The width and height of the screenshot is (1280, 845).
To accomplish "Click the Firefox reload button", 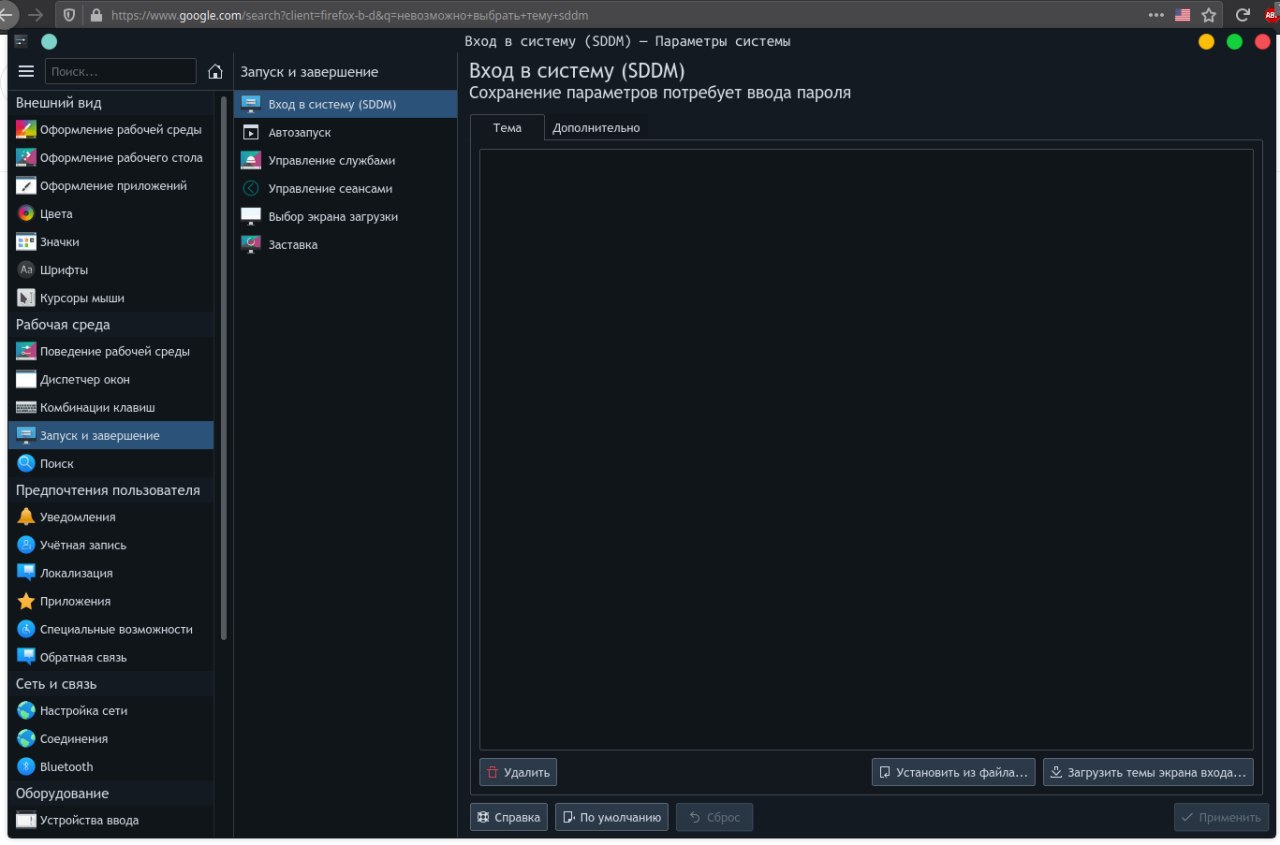I will 1242,15.
